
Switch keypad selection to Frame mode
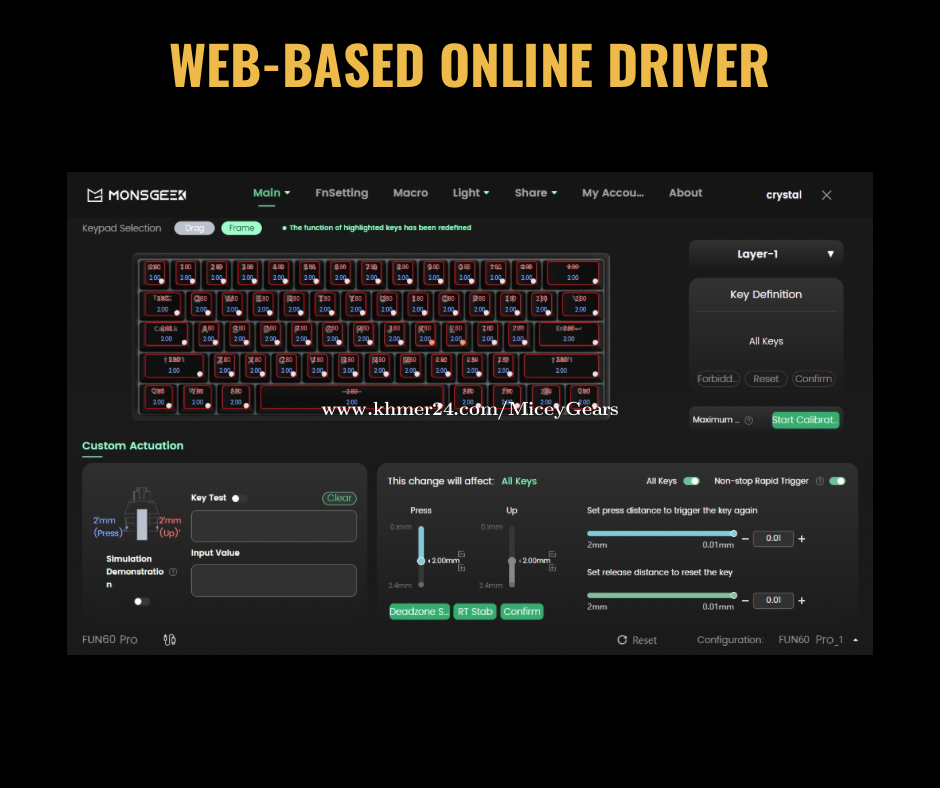(242, 228)
